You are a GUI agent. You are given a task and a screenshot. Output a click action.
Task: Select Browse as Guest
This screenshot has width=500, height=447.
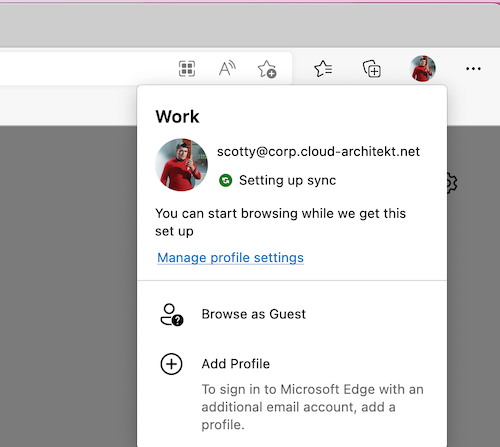pyautogui.click(x=292, y=314)
